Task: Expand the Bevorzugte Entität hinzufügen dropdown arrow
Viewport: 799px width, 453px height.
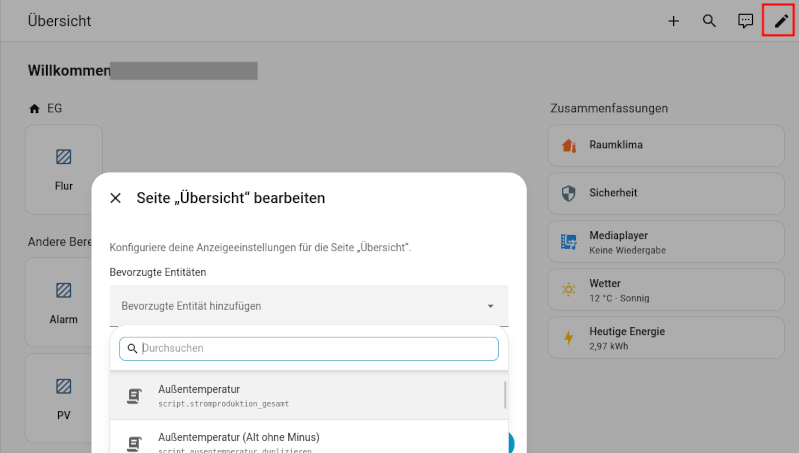Action: pos(490,306)
